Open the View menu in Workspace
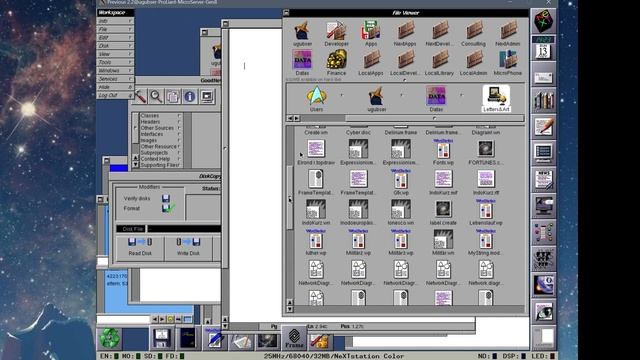This screenshot has width=640, height=360. pos(115,54)
